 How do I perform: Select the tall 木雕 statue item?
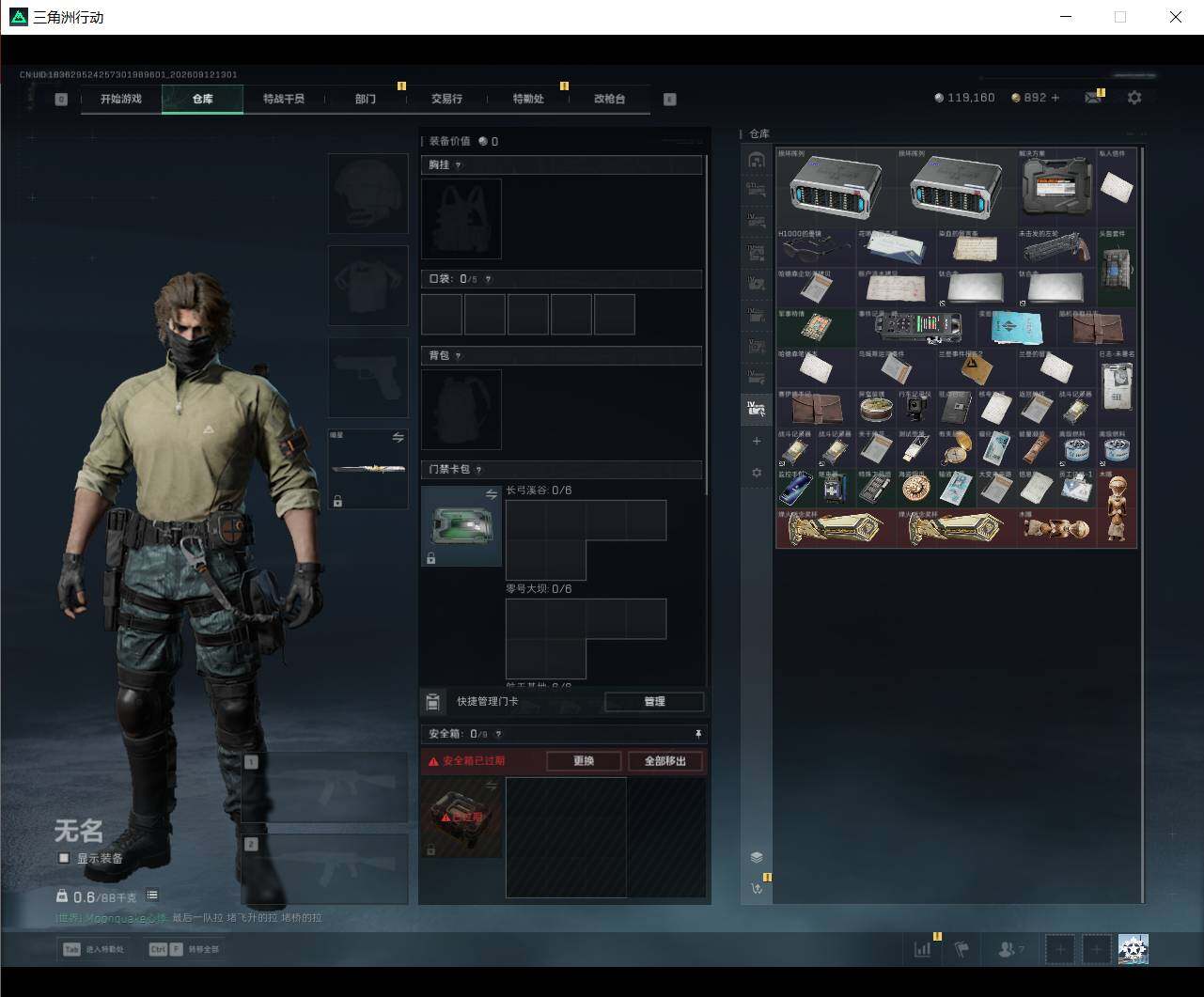(1117, 507)
